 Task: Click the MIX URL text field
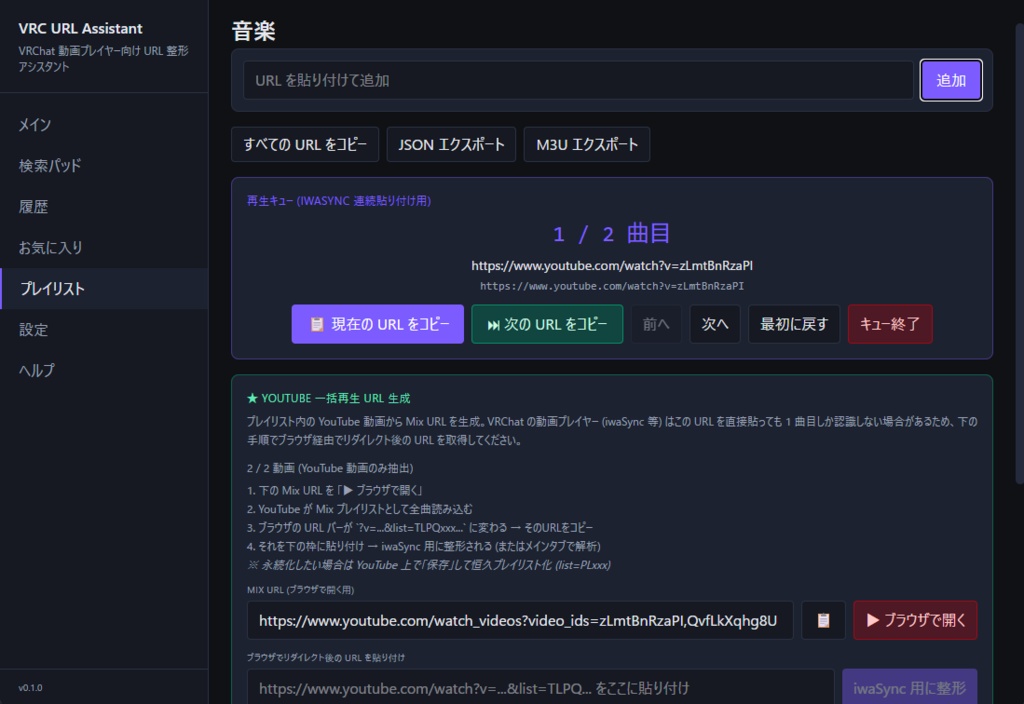(x=520, y=620)
